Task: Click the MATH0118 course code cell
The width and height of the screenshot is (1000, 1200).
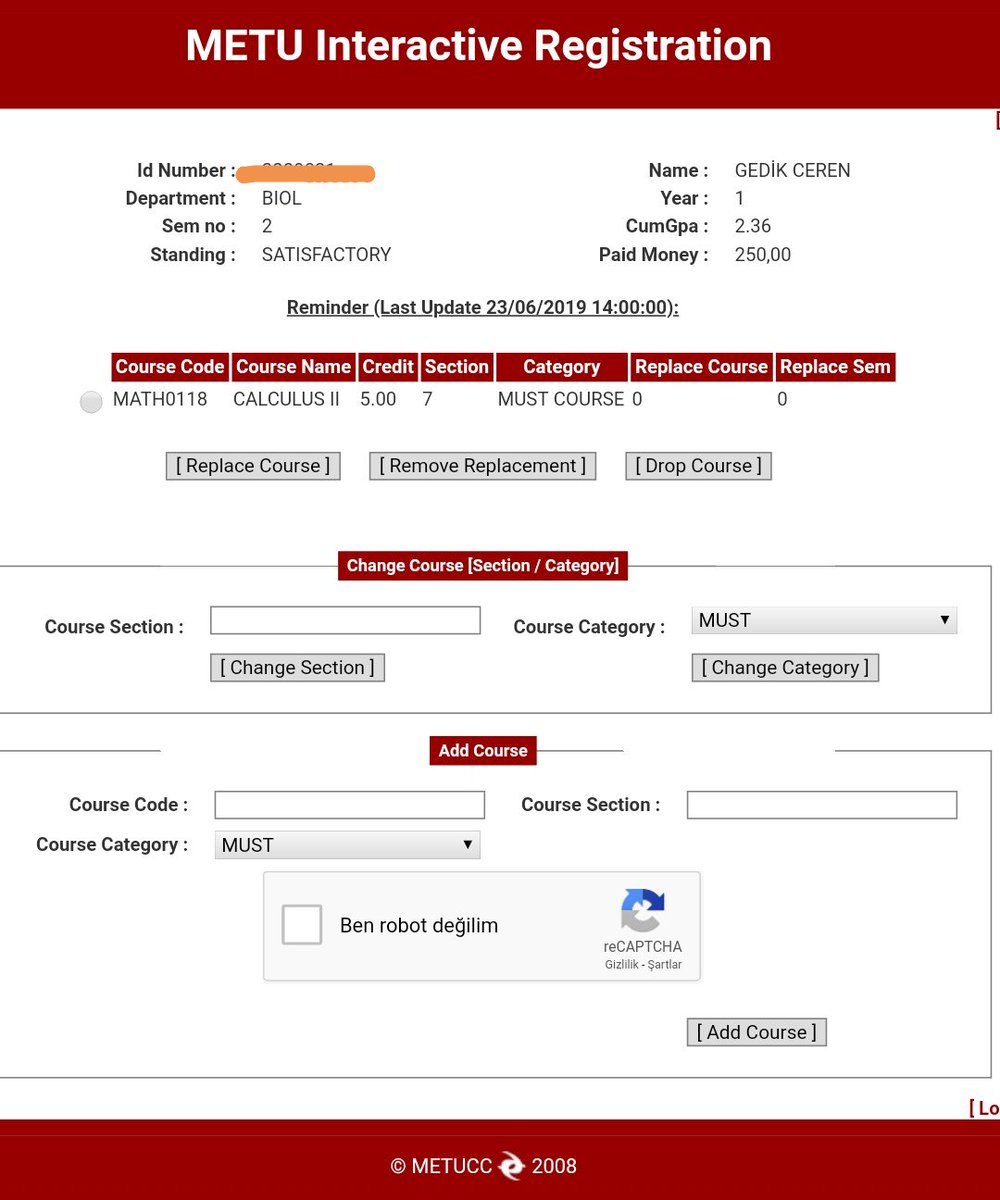Action: coord(160,399)
